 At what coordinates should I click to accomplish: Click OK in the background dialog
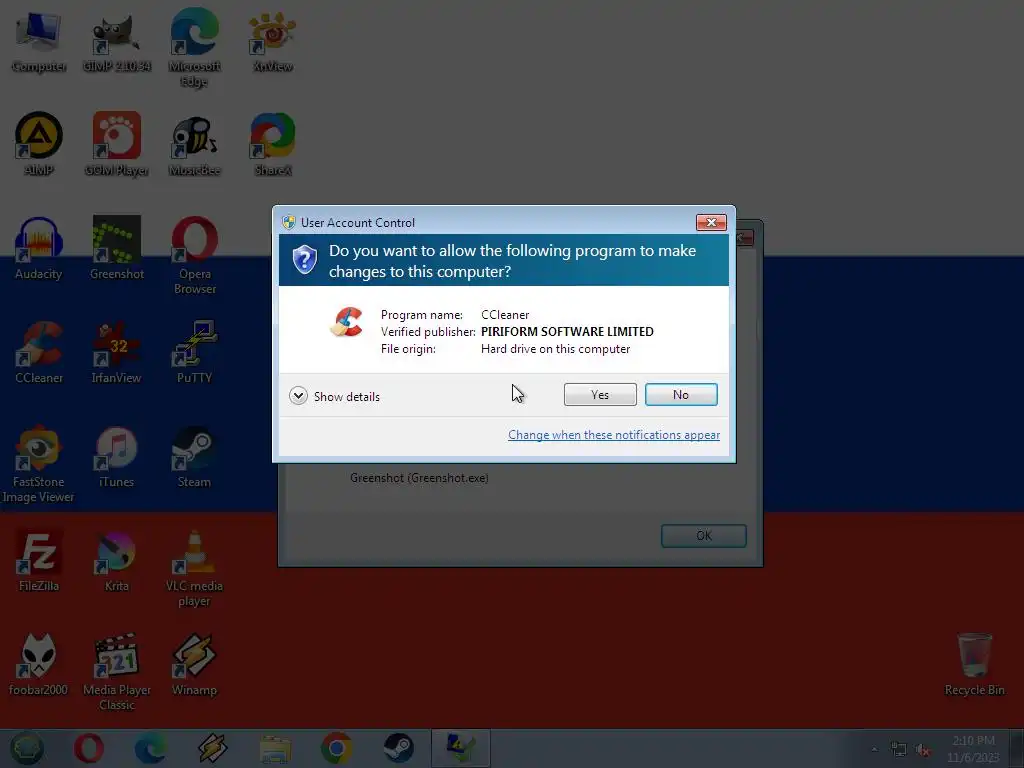tap(703, 536)
